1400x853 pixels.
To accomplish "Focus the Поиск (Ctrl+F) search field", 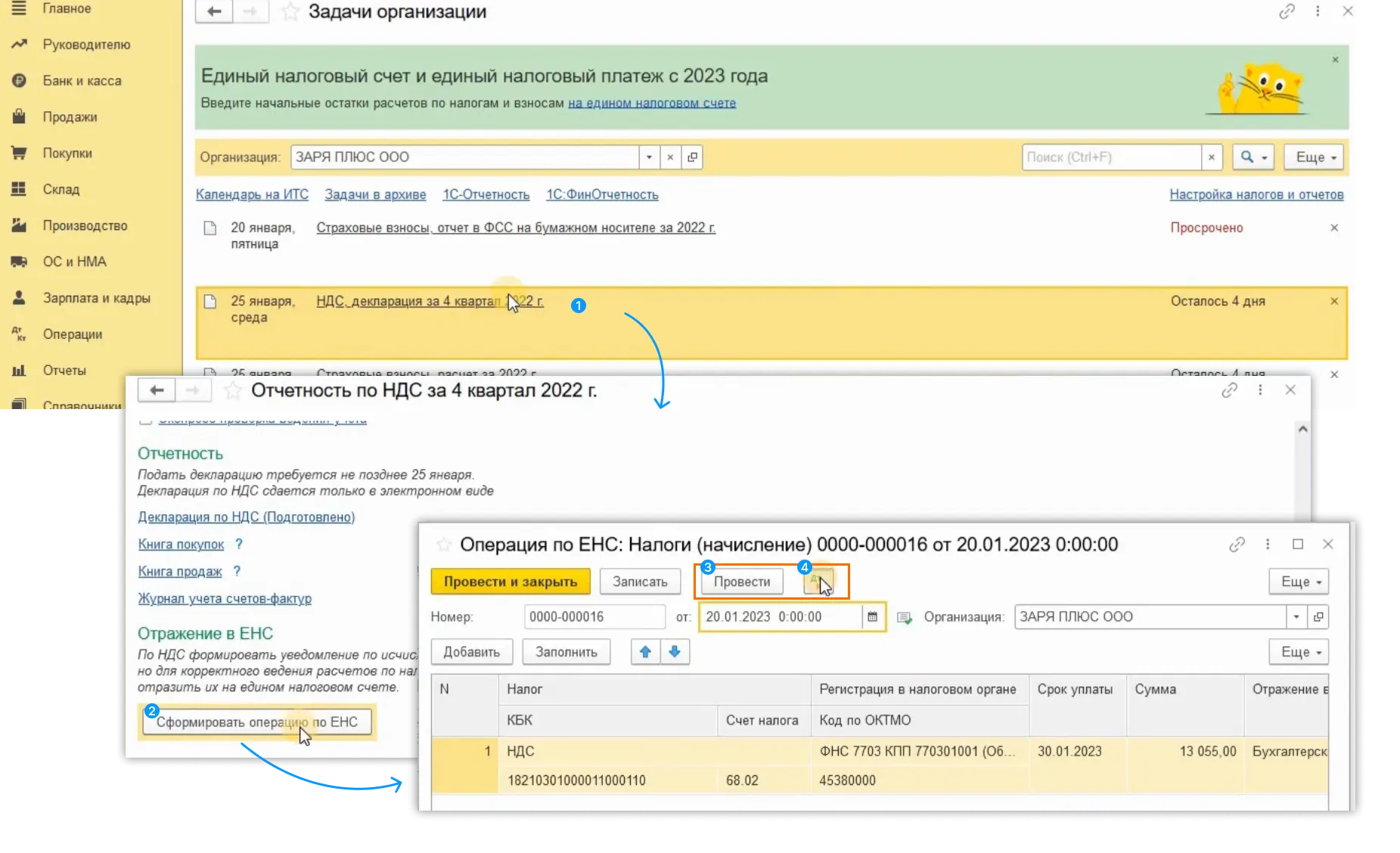I will 1111,157.
